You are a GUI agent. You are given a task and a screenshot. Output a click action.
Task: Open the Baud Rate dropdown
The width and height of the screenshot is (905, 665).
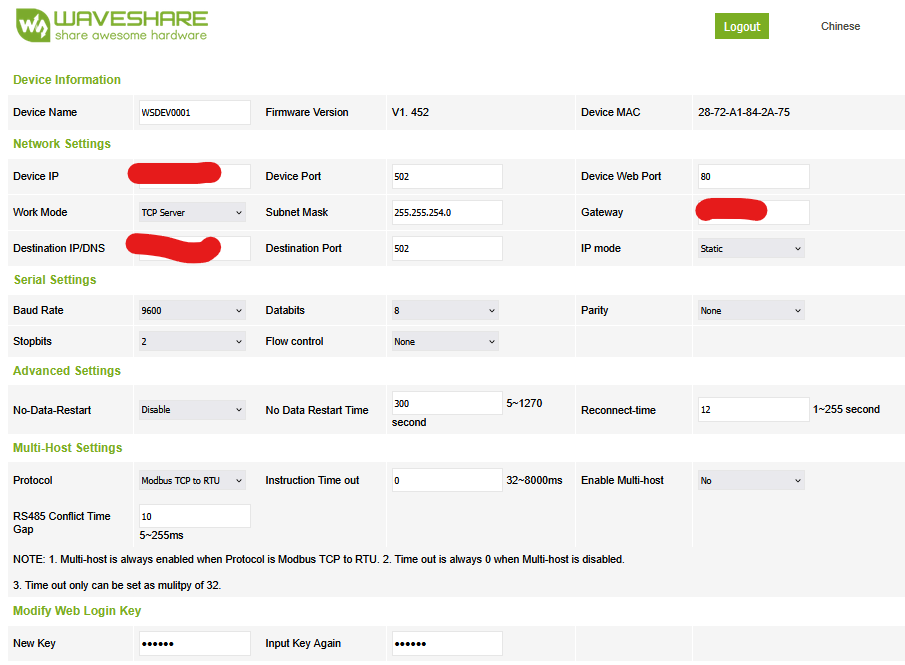click(192, 310)
